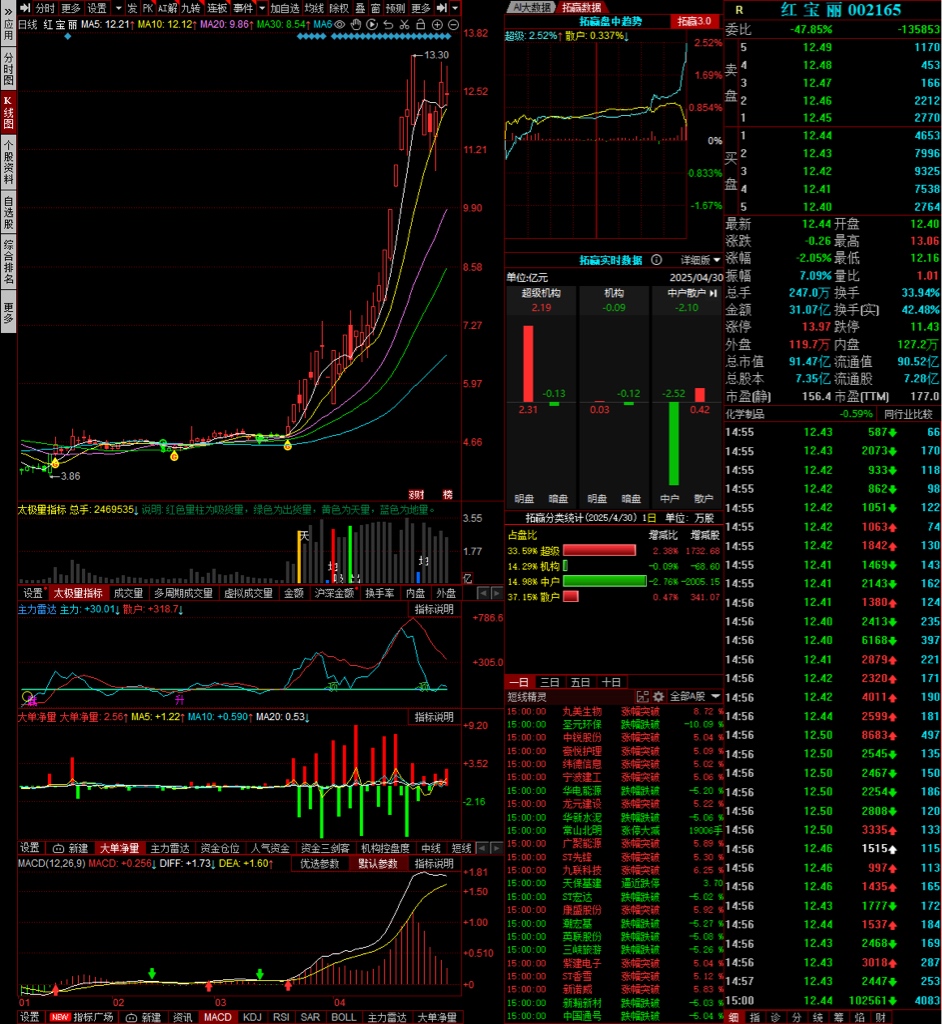Click 优选参数 in MACD panel

coord(319,863)
